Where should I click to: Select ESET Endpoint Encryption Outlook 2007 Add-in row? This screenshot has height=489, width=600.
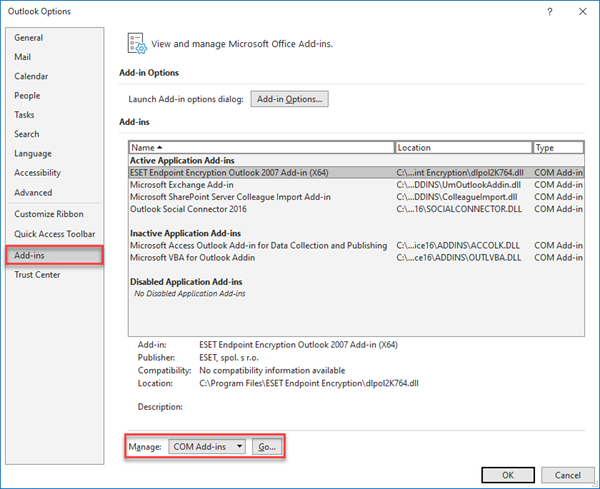tap(356, 173)
